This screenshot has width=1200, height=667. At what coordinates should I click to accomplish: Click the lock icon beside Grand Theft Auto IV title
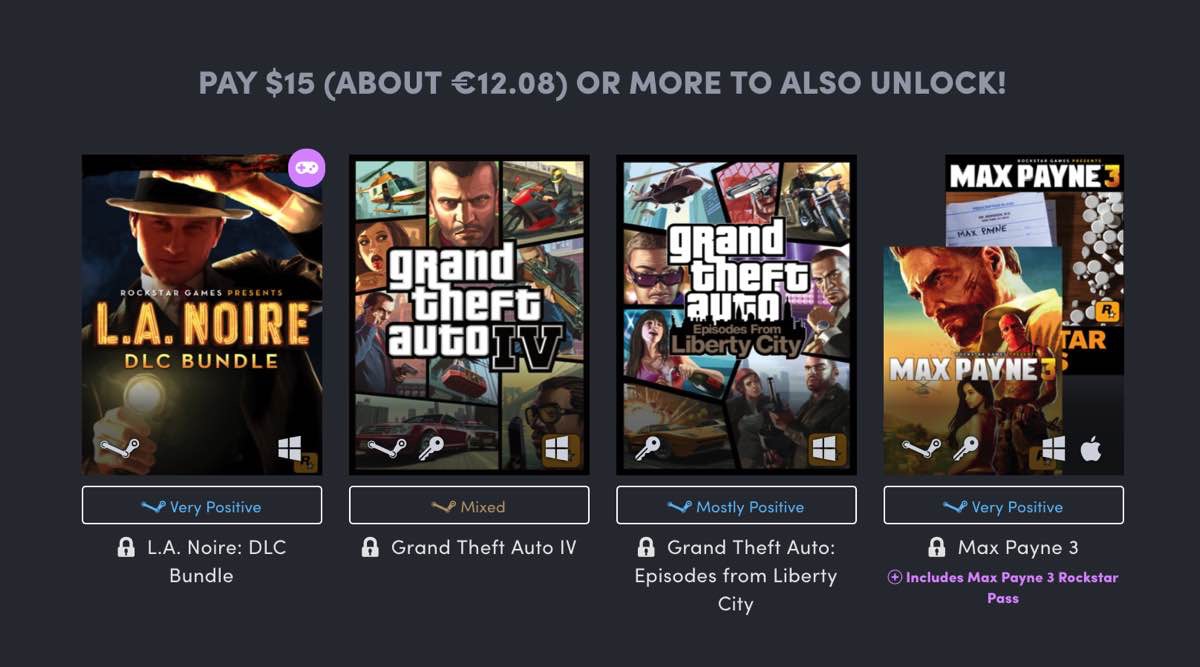pos(370,548)
